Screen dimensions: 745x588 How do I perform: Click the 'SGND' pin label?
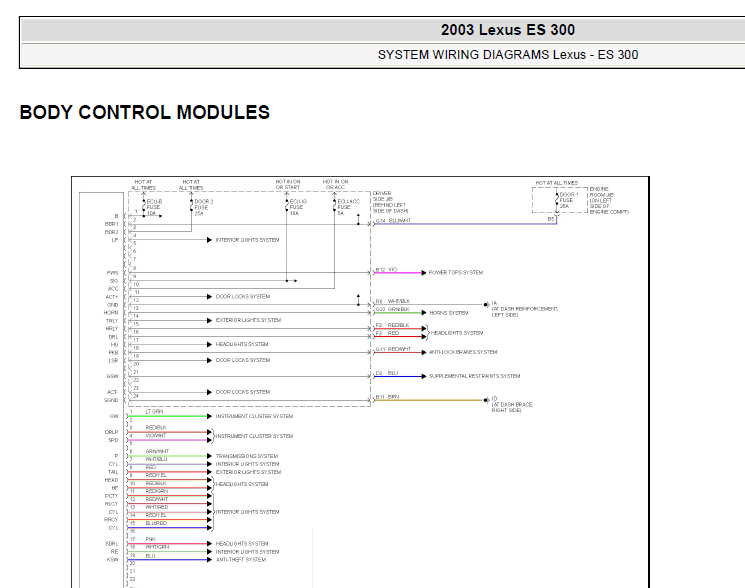tap(111, 400)
